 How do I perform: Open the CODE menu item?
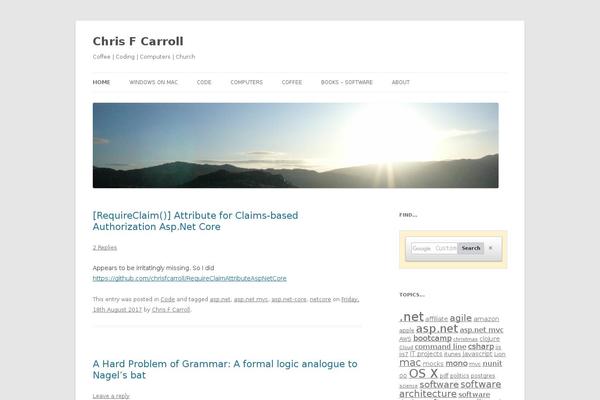tap(204, 82)
